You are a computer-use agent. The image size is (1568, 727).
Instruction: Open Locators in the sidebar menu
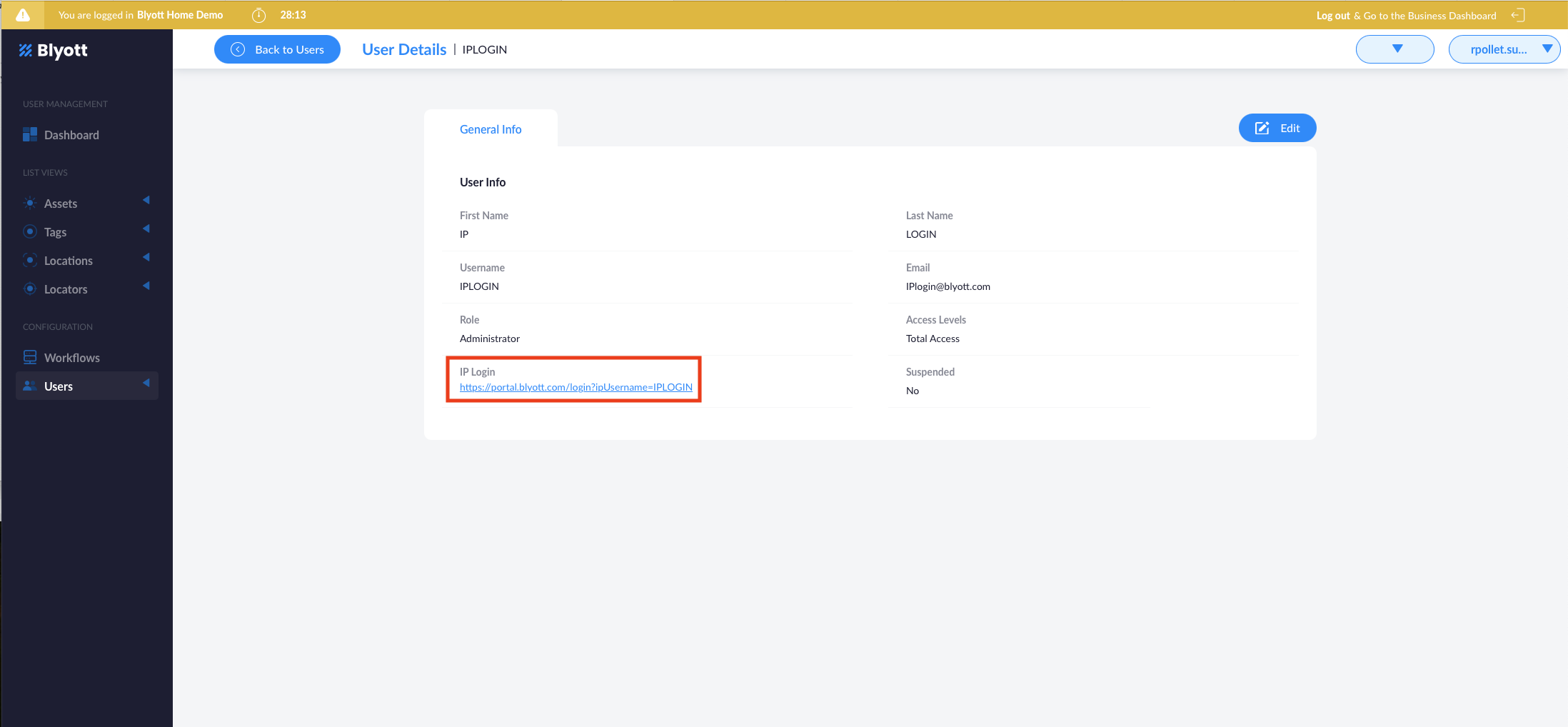66,289
